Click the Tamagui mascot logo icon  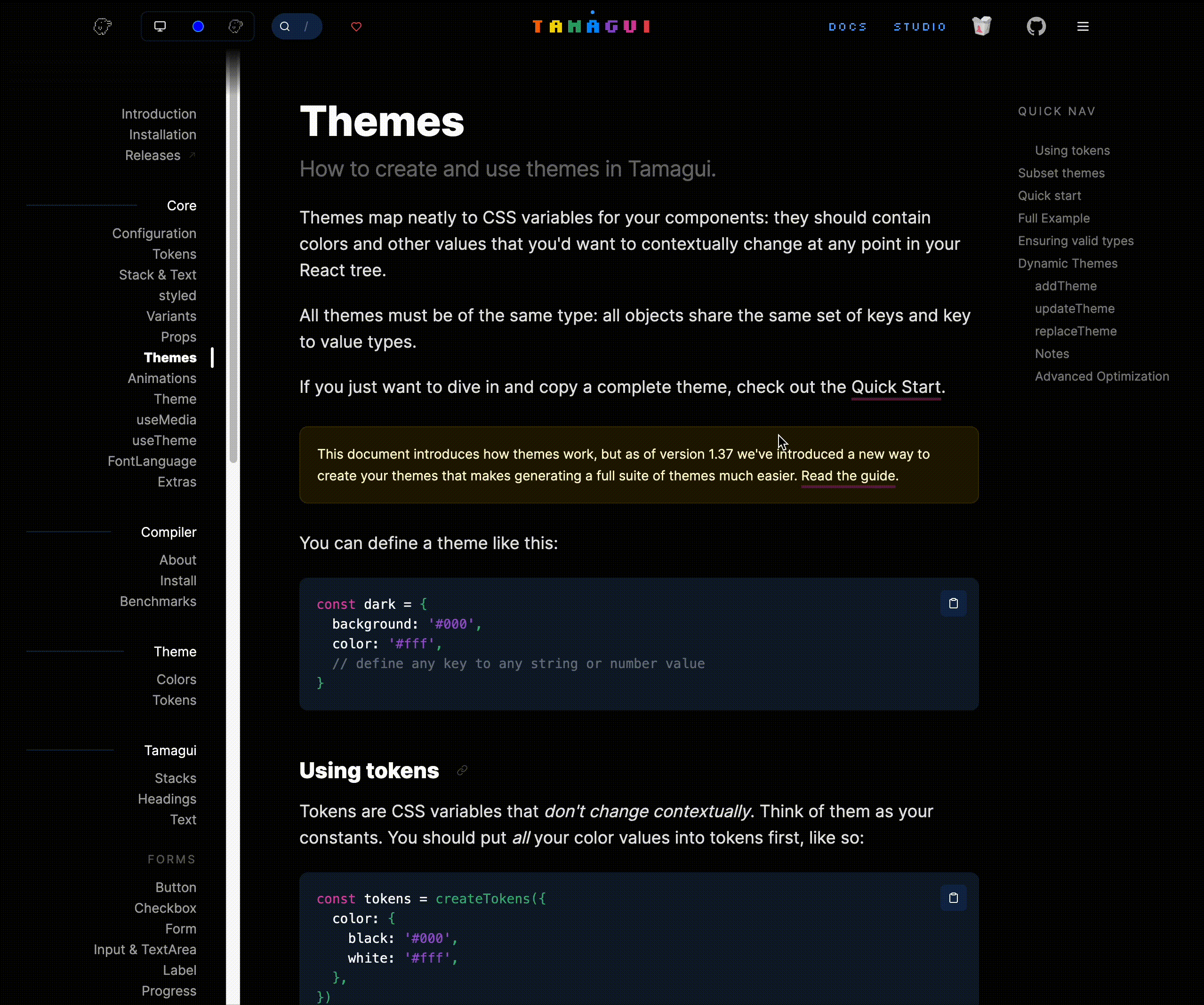[103, 26]
